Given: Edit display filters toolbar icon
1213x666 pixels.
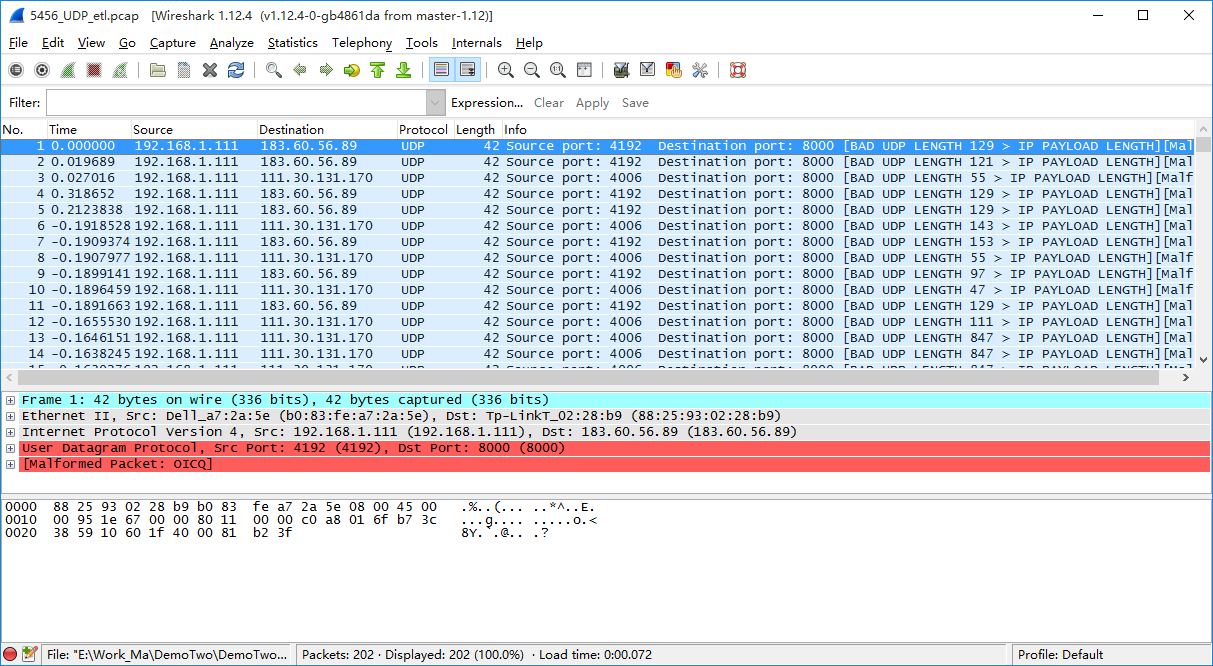Looking at the screenshot, I should pyautogui.click(x=648, y=70).
